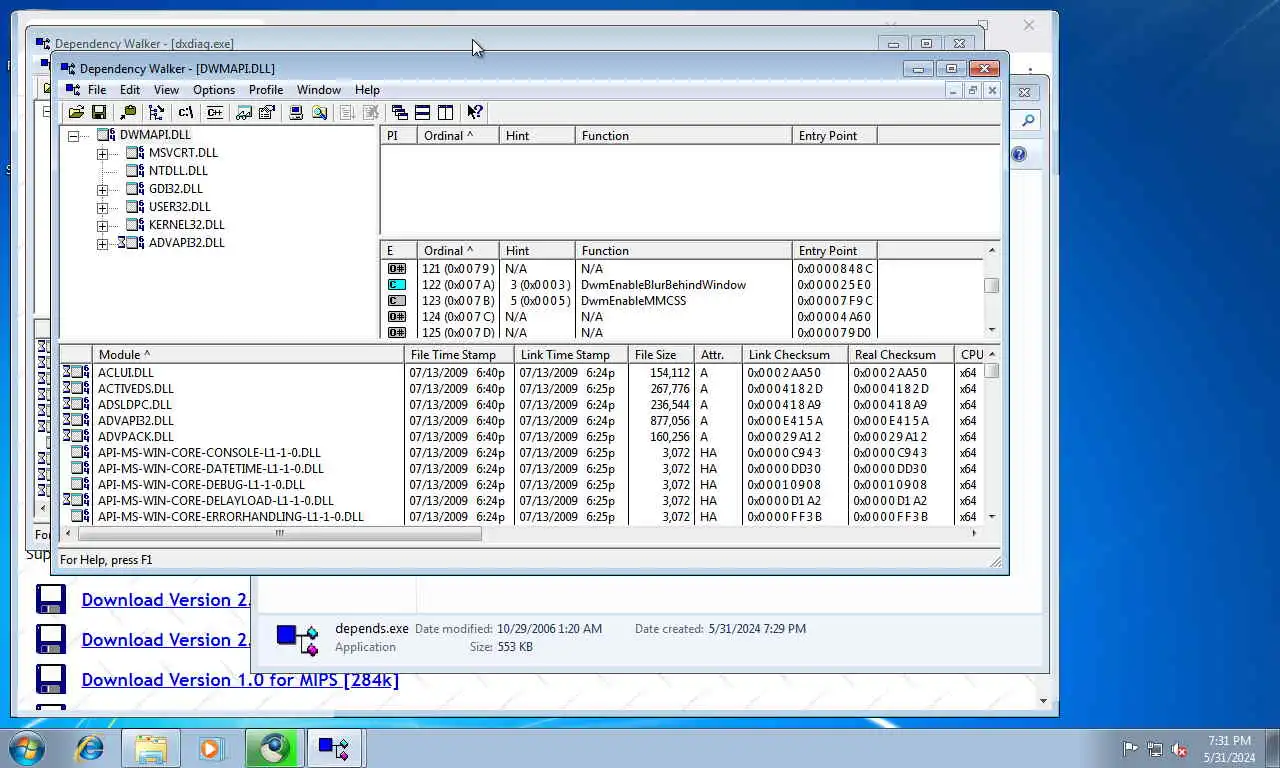Open Windows Explorer from the taskbar
This screenshot has width=1280, height=768.
tap(151, 748)
